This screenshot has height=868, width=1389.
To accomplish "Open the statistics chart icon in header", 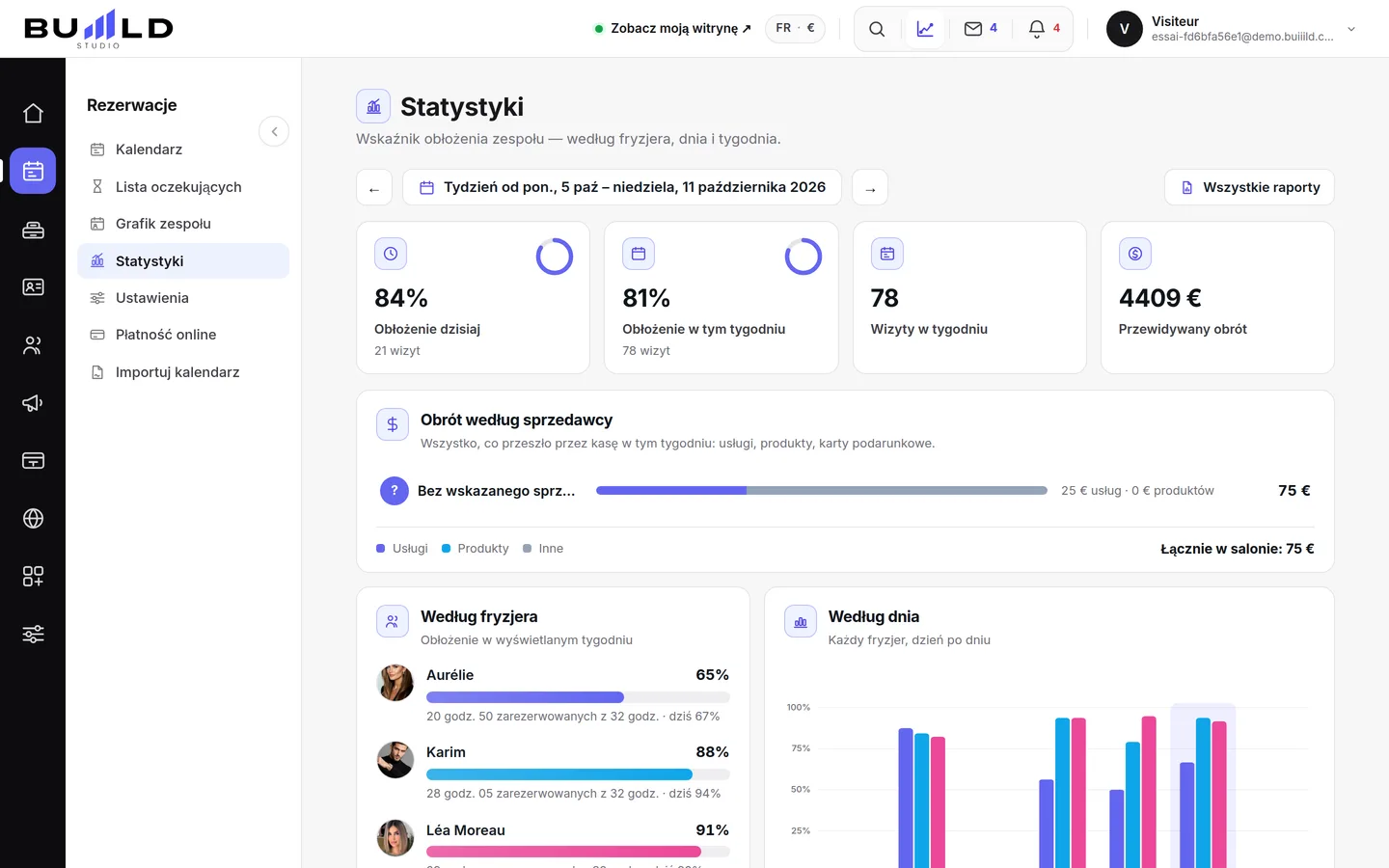I will [x=925, y=29].
